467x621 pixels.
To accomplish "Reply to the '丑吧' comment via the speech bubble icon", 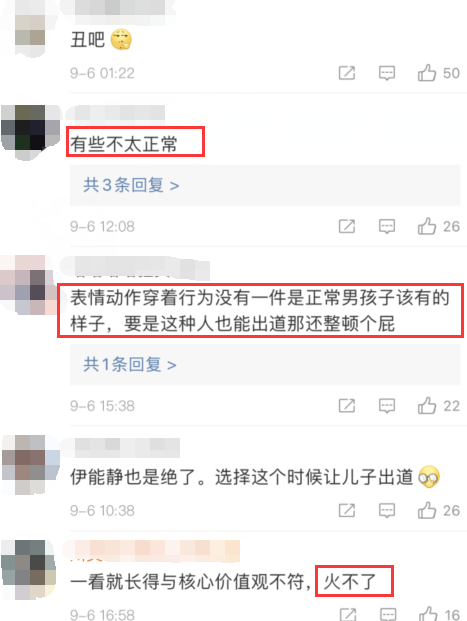I will [387, 73].
